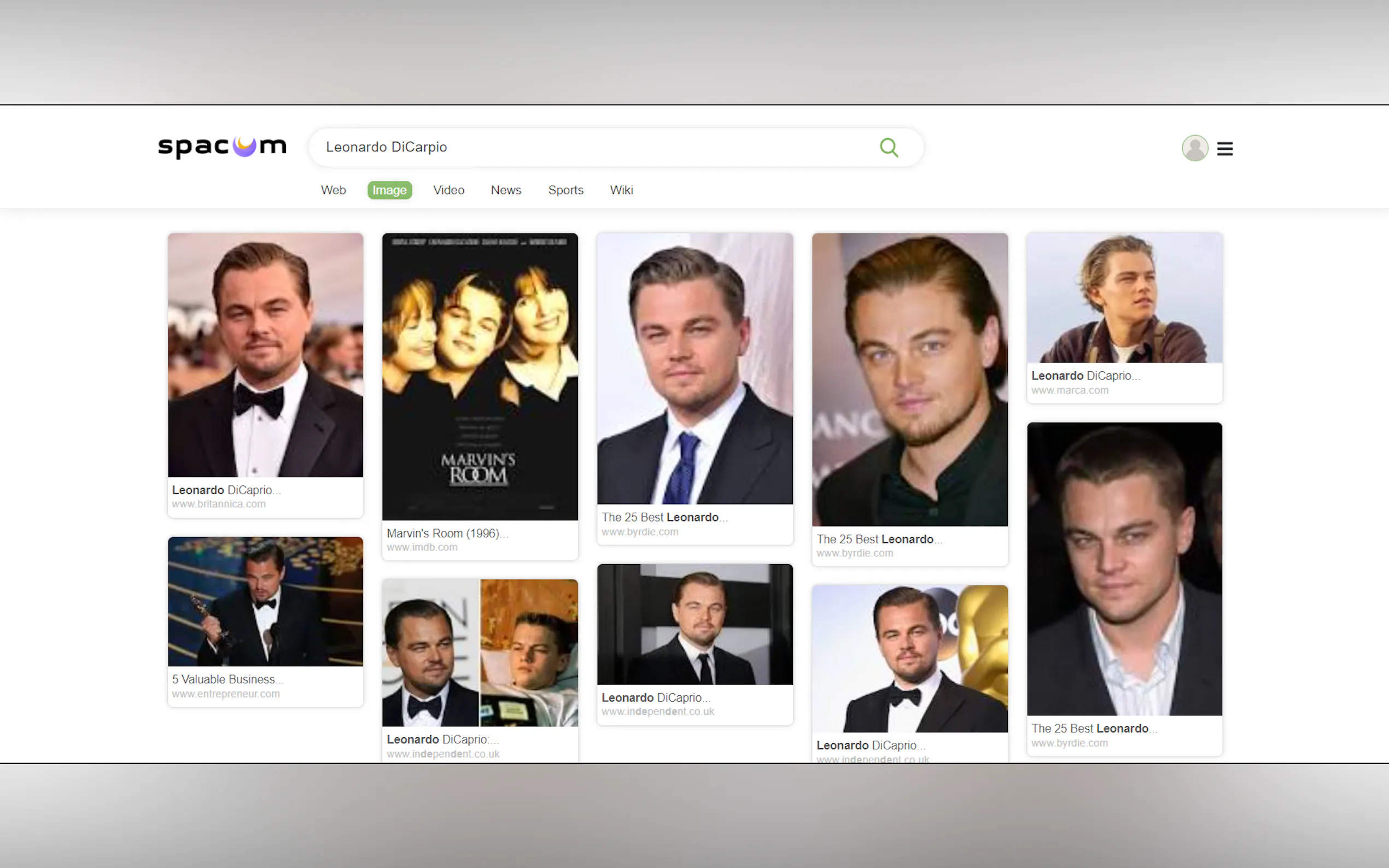The width and height of the screenshot is (1389, 868).
Task: Click the entrepreneur.com Oscar stage image
Action: pyautogui.click(x=265, y=601)
